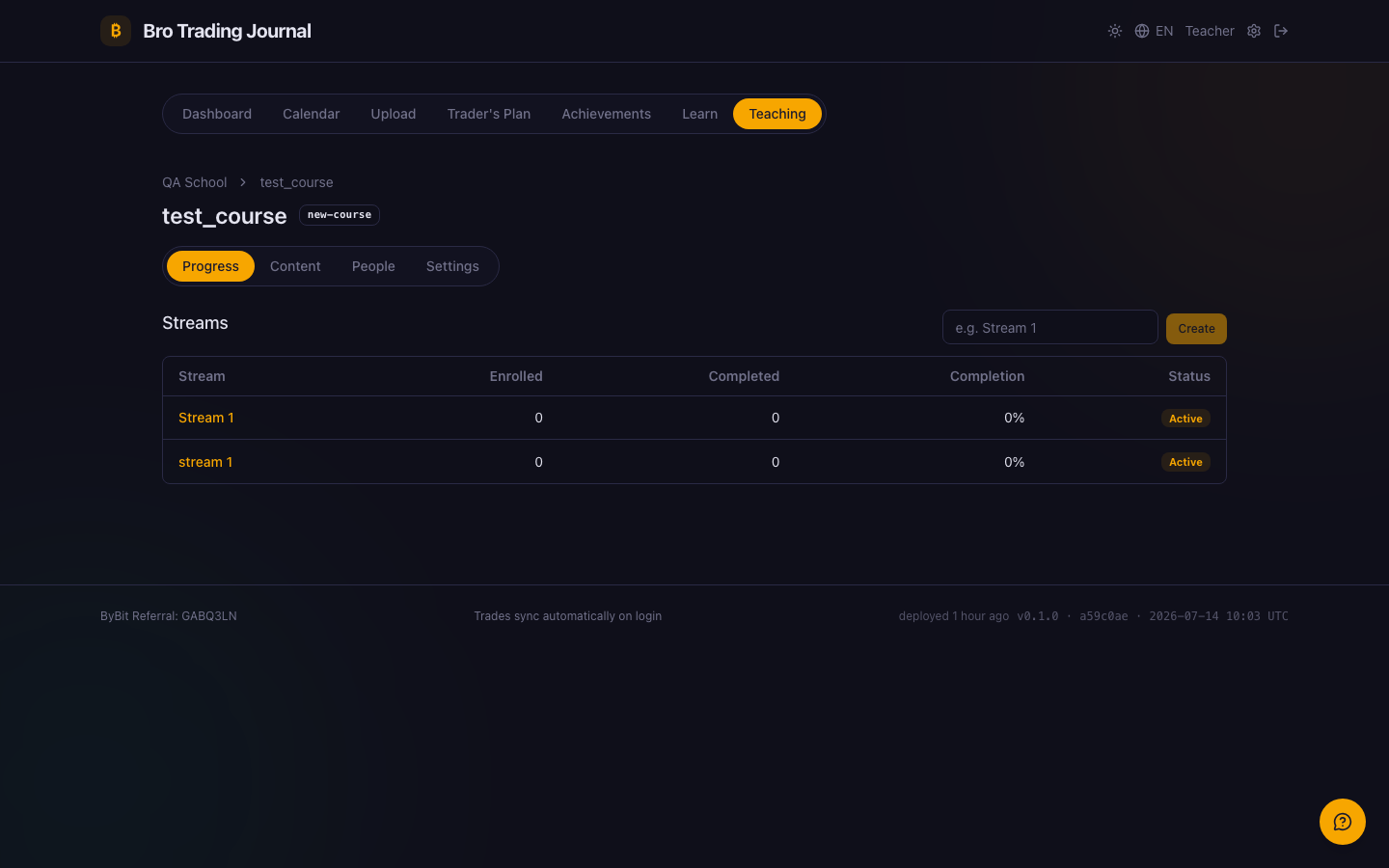This screenshot has width=1389, height=868.
Task: Open settings via the gear icon
Action: pyautogui.click(x=1254, y=31)
